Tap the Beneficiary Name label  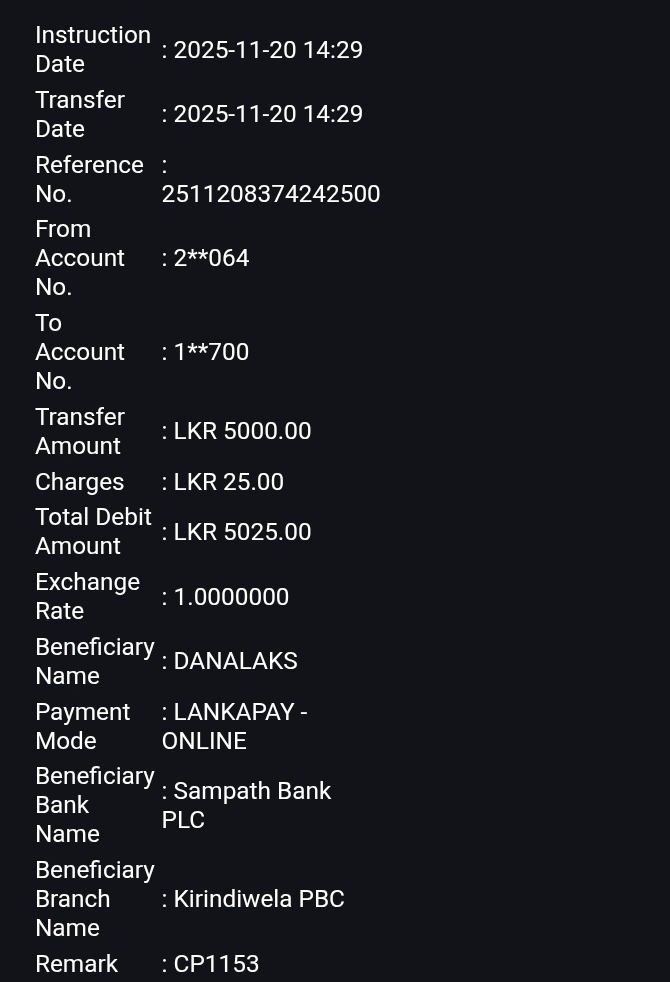coord(94,661)
